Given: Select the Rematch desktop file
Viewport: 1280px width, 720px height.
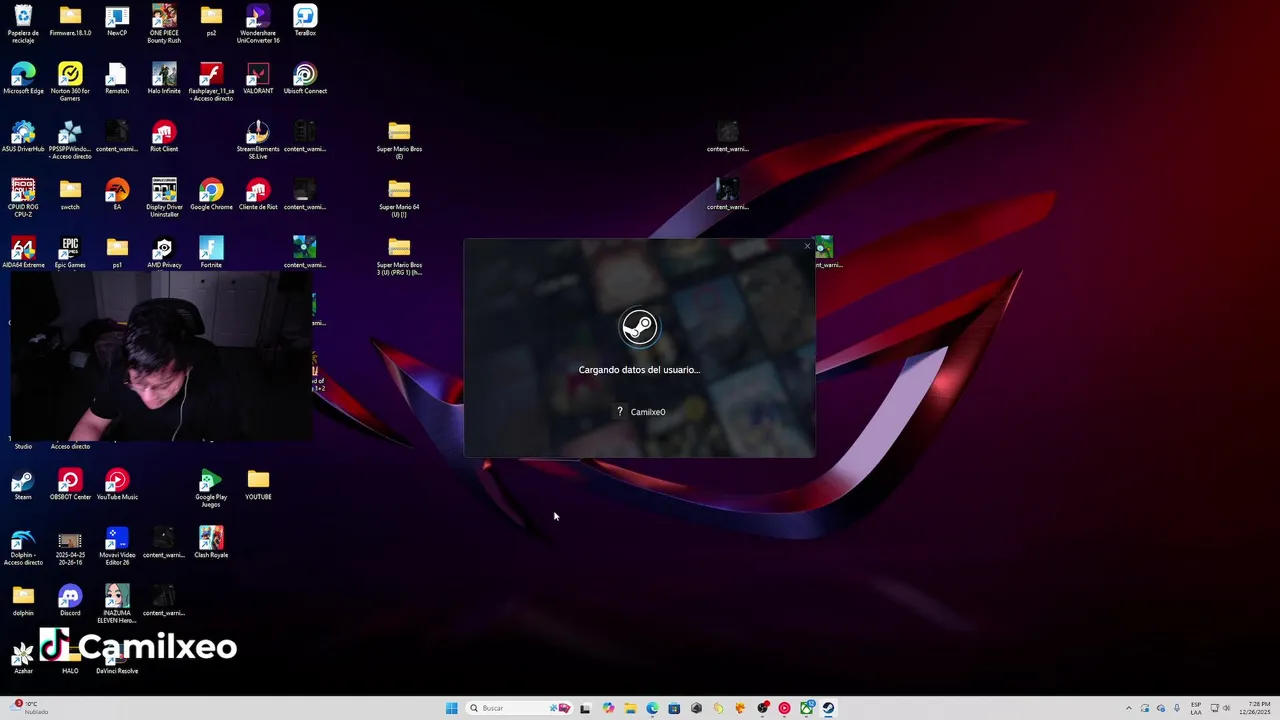Looking at the screenshot, I should click(x=117, y=80).
